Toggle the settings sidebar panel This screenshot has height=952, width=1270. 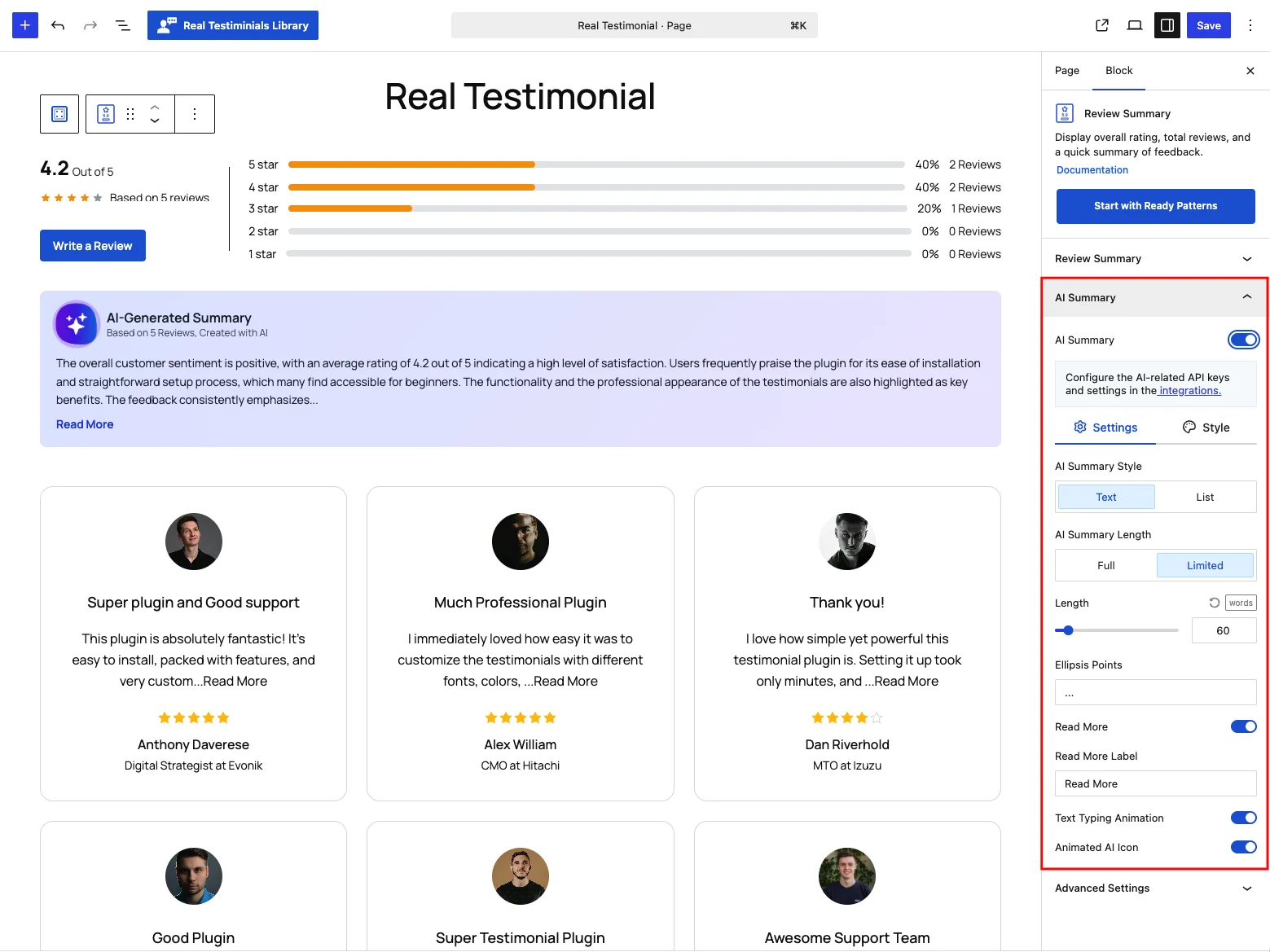point(1167,25)
